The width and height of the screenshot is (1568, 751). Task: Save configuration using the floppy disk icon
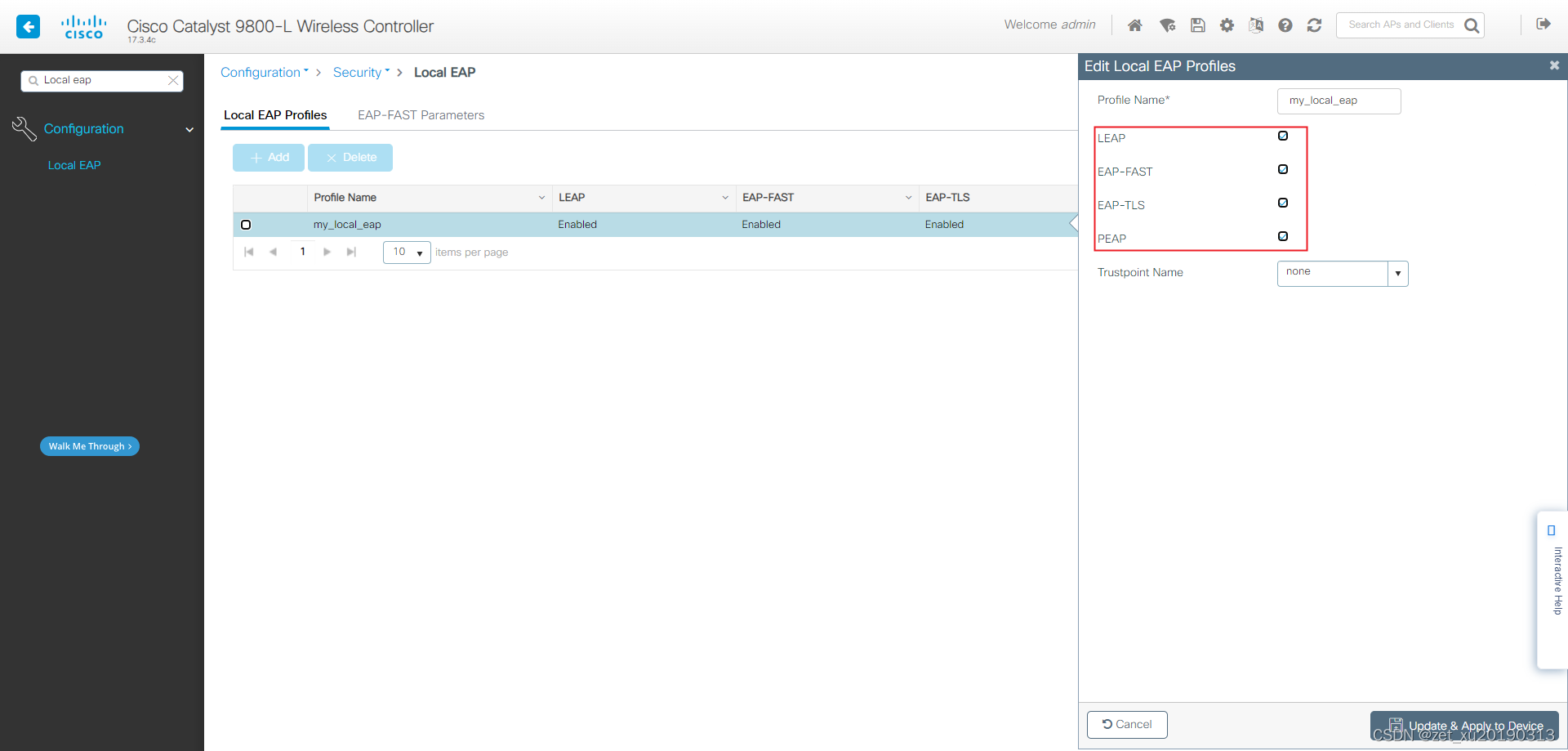(1197, 25)
